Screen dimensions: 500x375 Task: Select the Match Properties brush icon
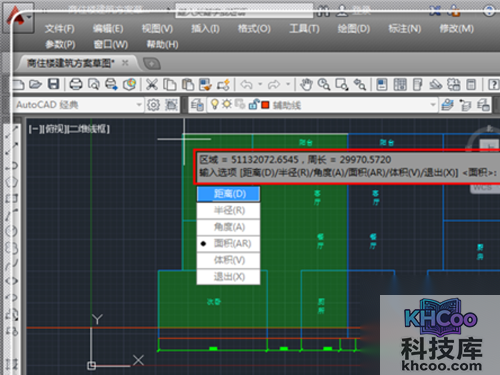pyautogui.click(x=205, y=84)
